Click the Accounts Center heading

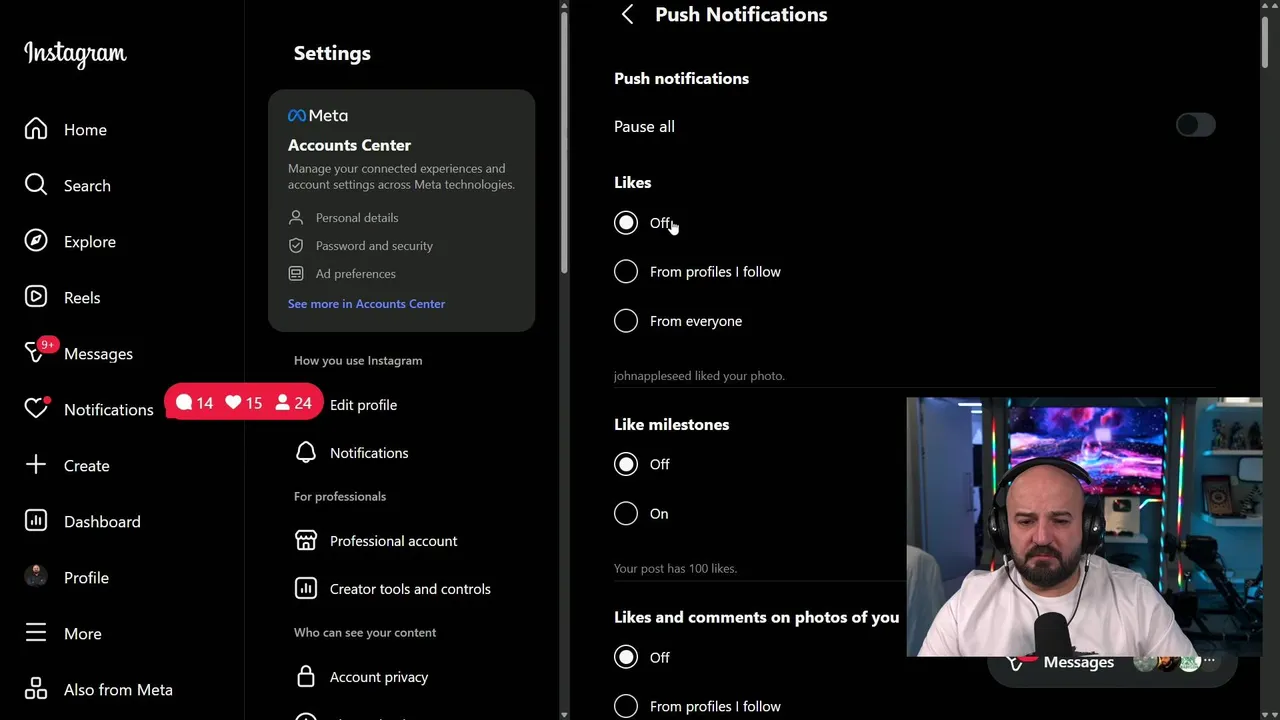[x=349, y=145]
